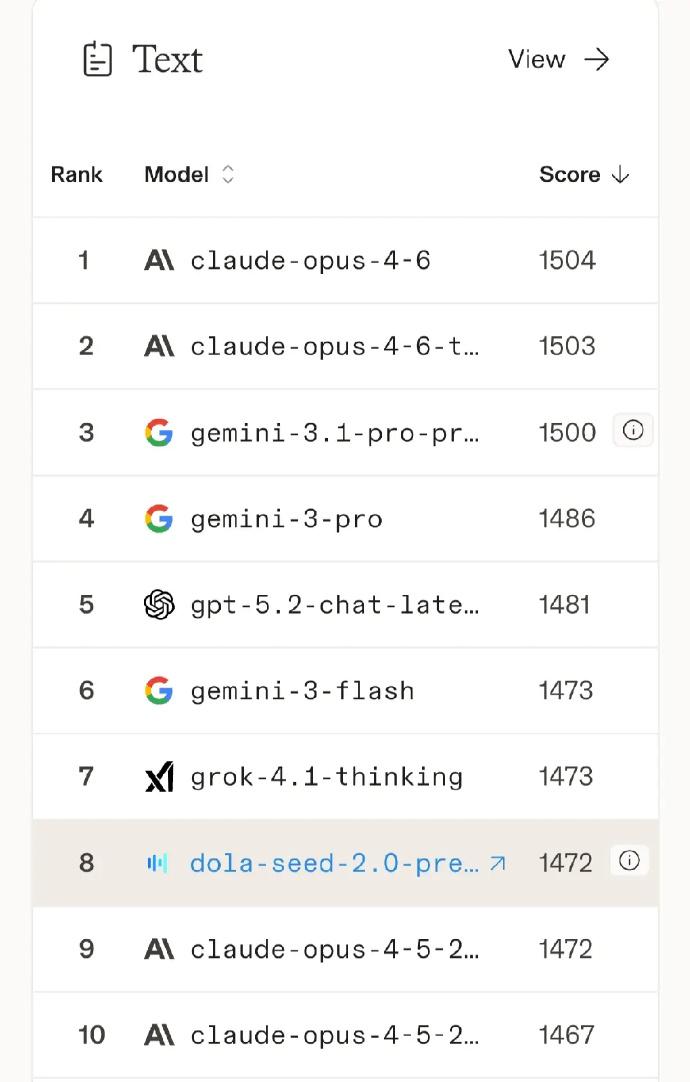Click the Text leaderboard clipboard icon
Image resolution: width=690 pixels, height=1082 pixels.
97,59
